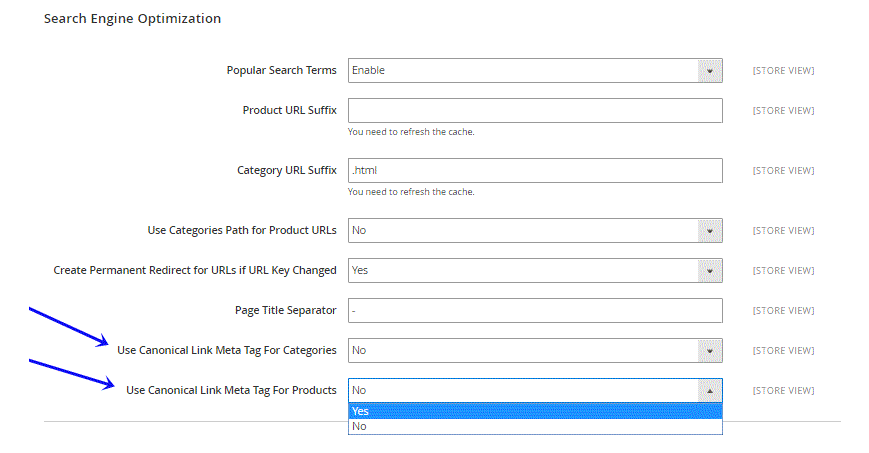Focus the Page Title Separator input field
869x453 pixels.
point(535,311)
